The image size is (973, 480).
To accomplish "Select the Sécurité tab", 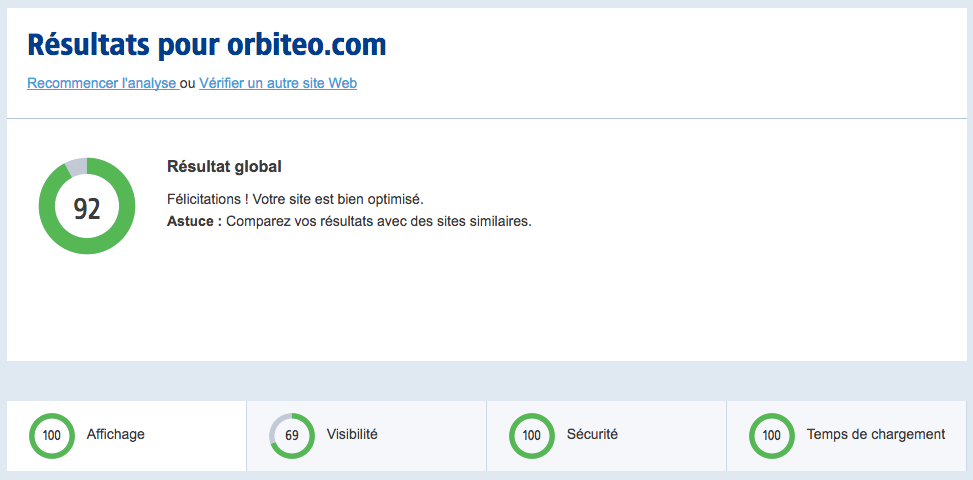I will [606, 435].
